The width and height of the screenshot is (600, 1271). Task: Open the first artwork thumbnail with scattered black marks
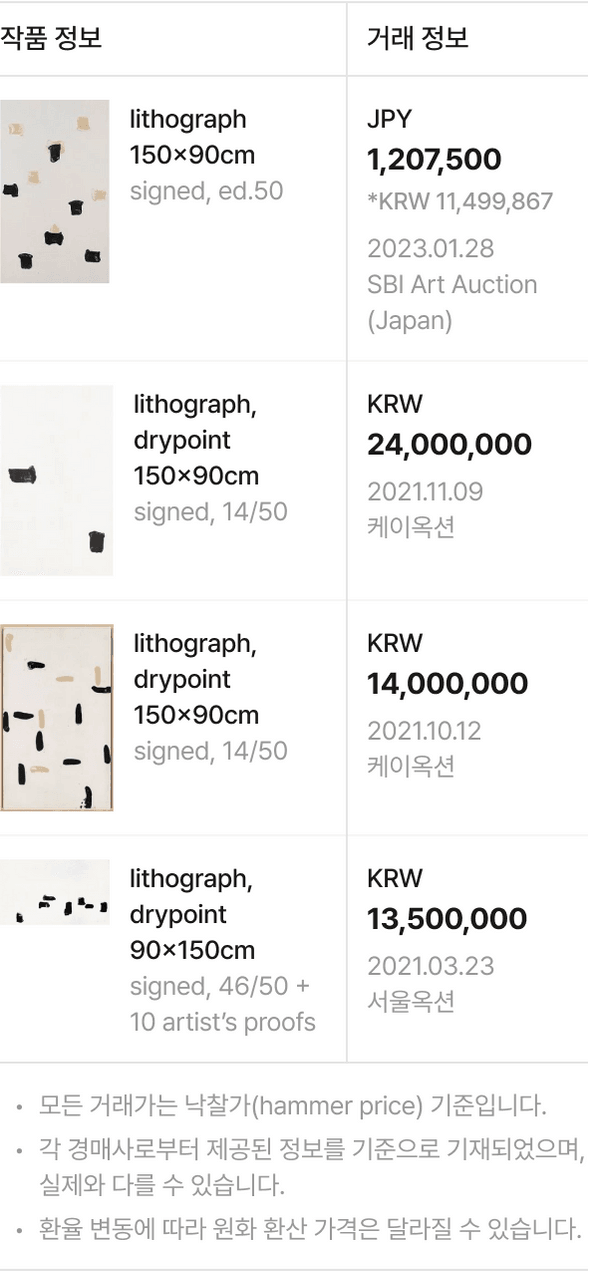pos(54,191)
